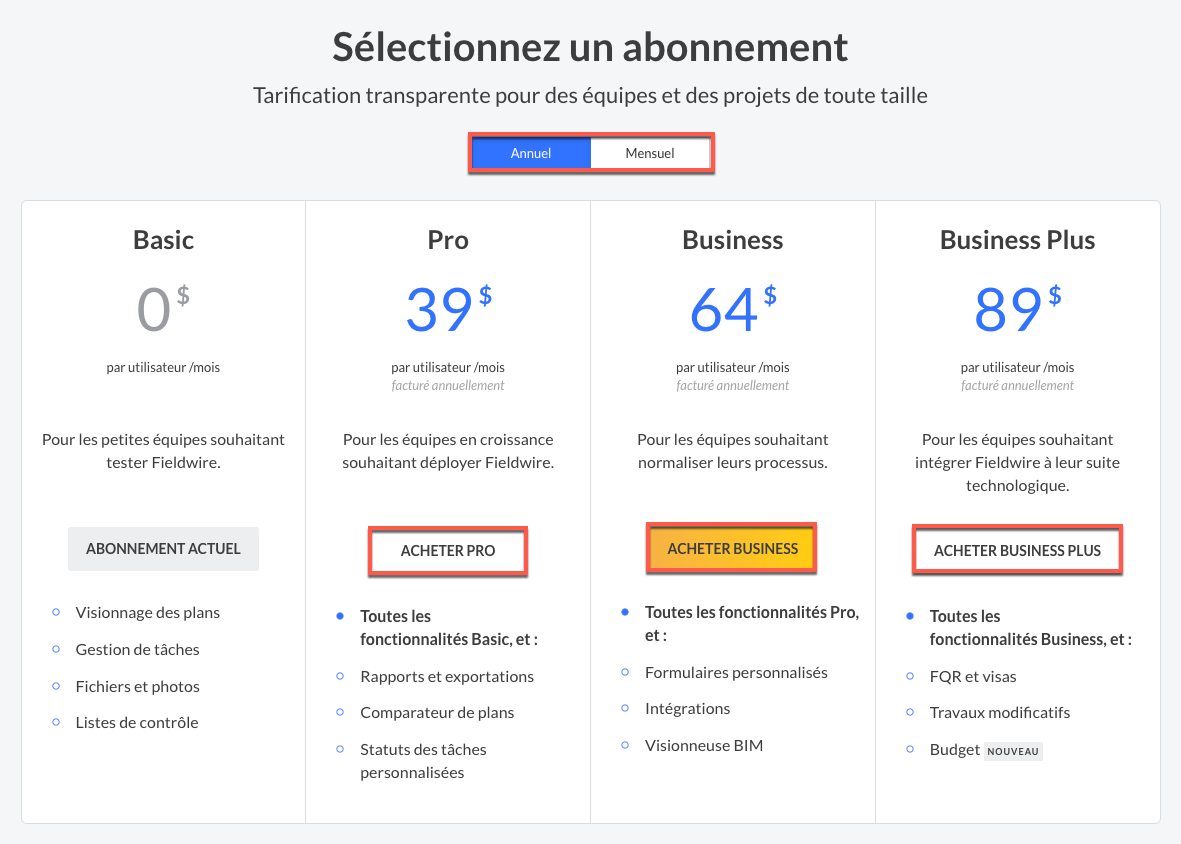Select Acheter Business Plus

point(1017,550)
